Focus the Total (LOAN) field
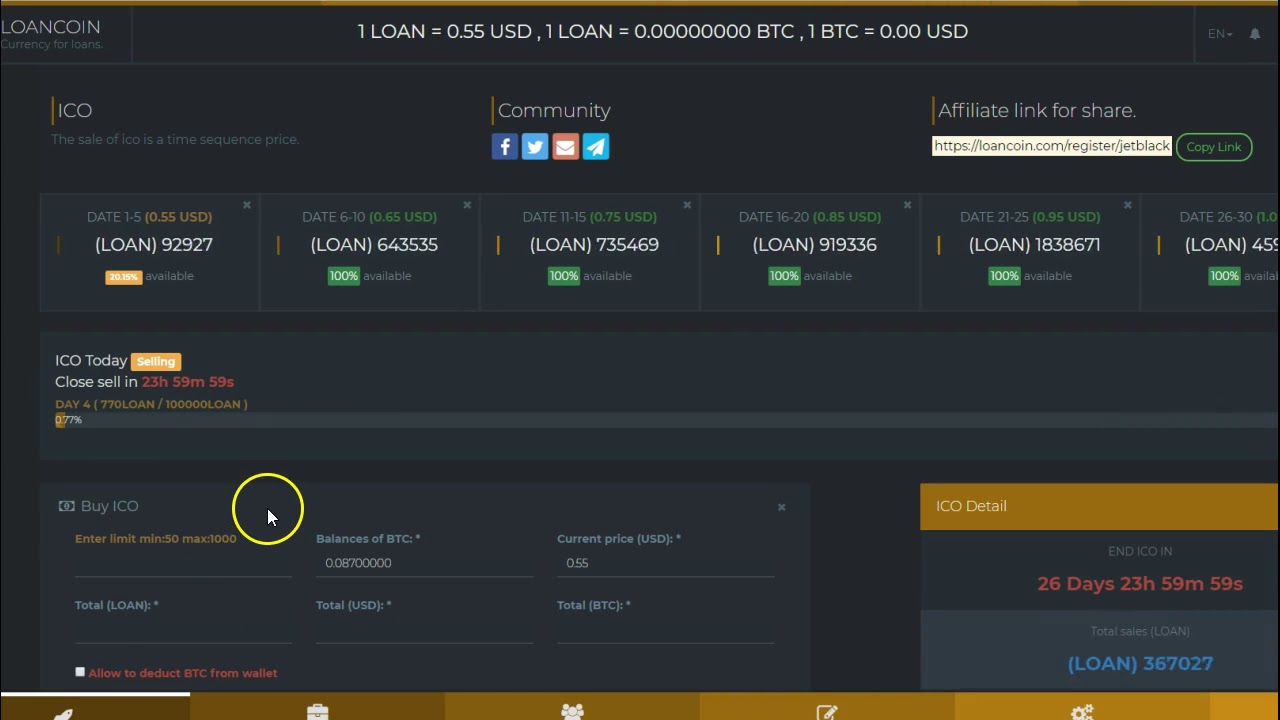Image resolution: width=1280 pixels, height=720 pixels. coord(183,629)
